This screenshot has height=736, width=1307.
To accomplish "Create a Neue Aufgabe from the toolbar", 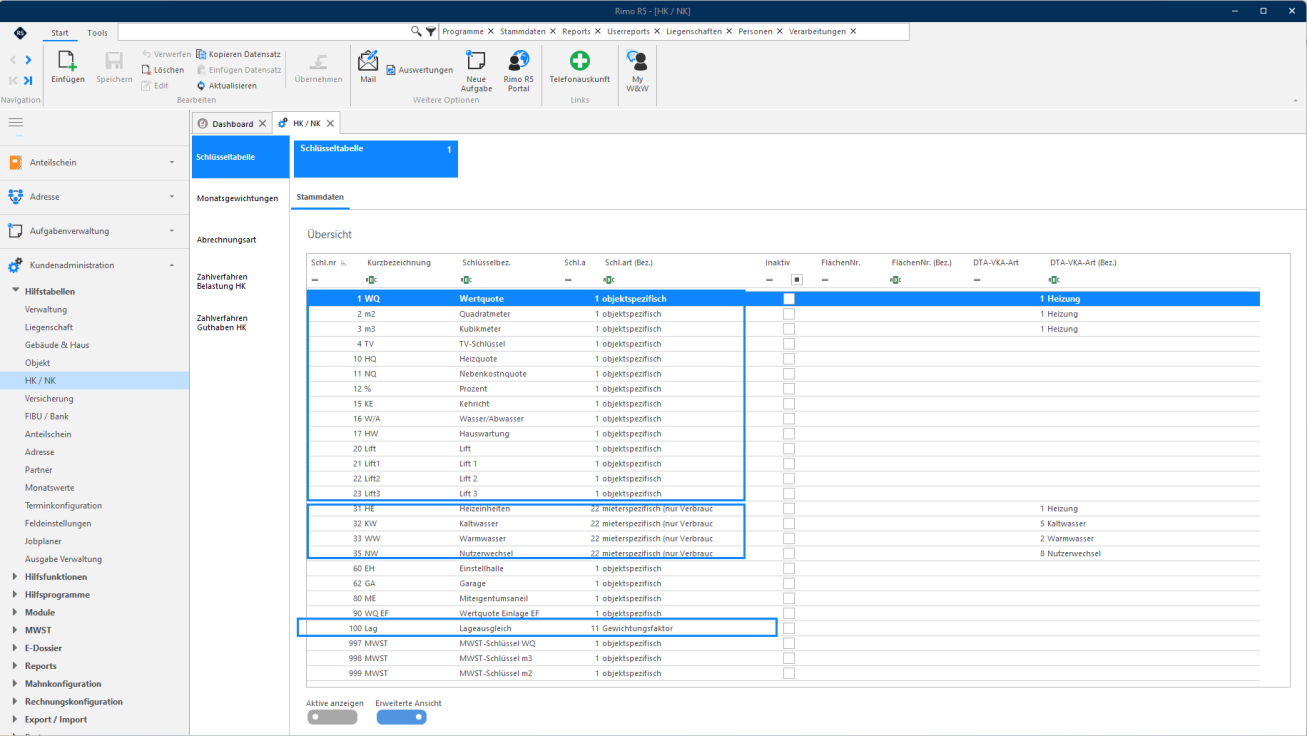I will (x=476, y=71).
